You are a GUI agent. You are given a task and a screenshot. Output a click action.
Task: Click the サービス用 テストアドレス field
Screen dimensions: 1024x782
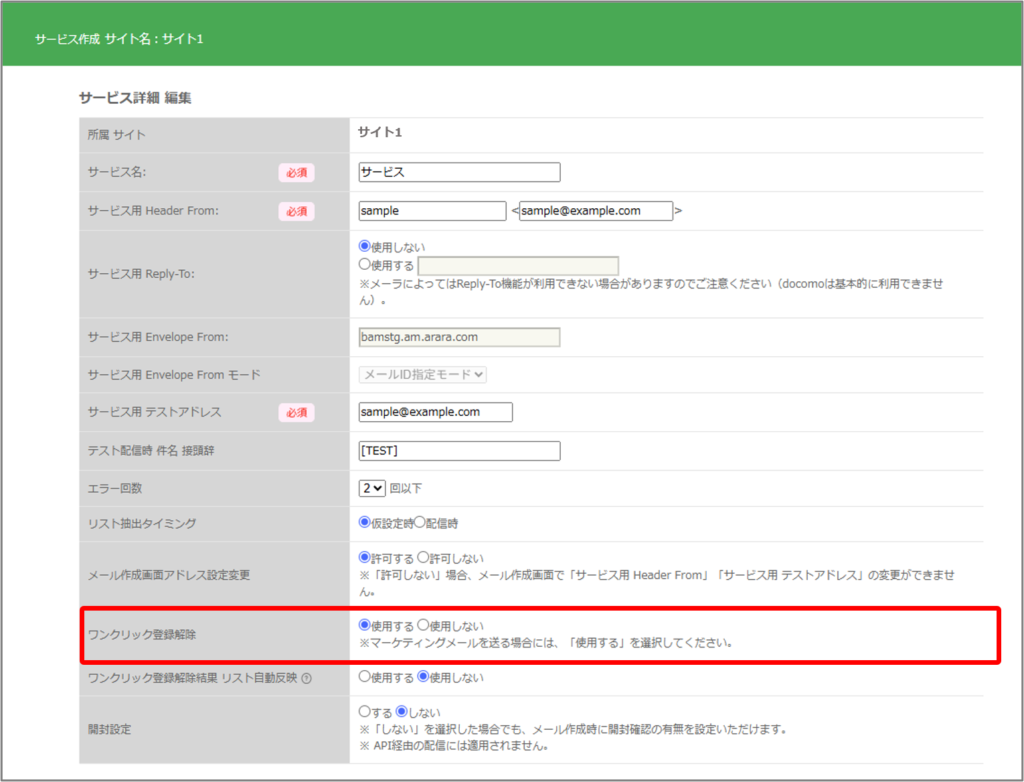coord(435,412)
